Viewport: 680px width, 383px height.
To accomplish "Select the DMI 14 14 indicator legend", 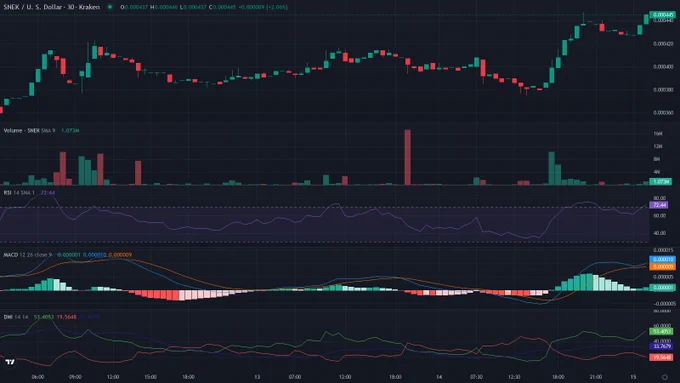I will click(16, 317).
